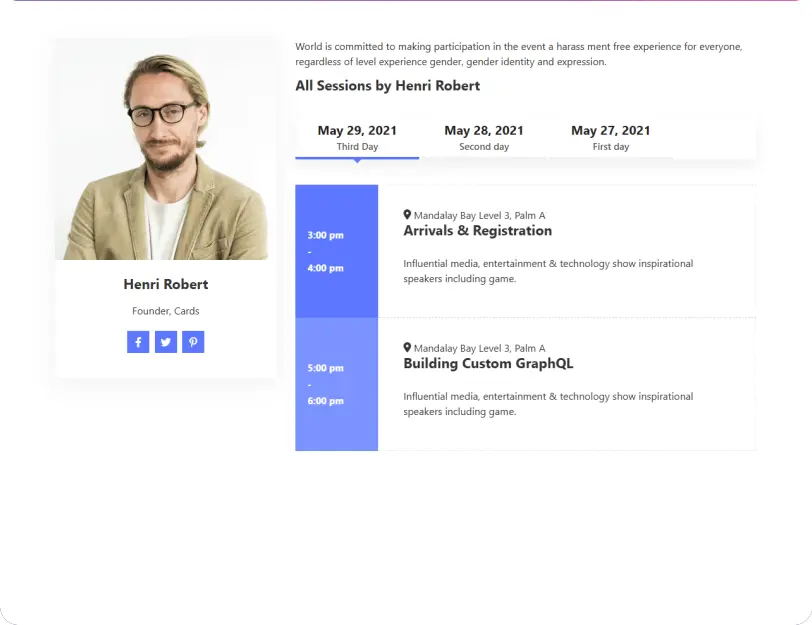Open the Building Custom GraphQL session title
Viewport: 812px width, 625px height.
coord(488,364)
